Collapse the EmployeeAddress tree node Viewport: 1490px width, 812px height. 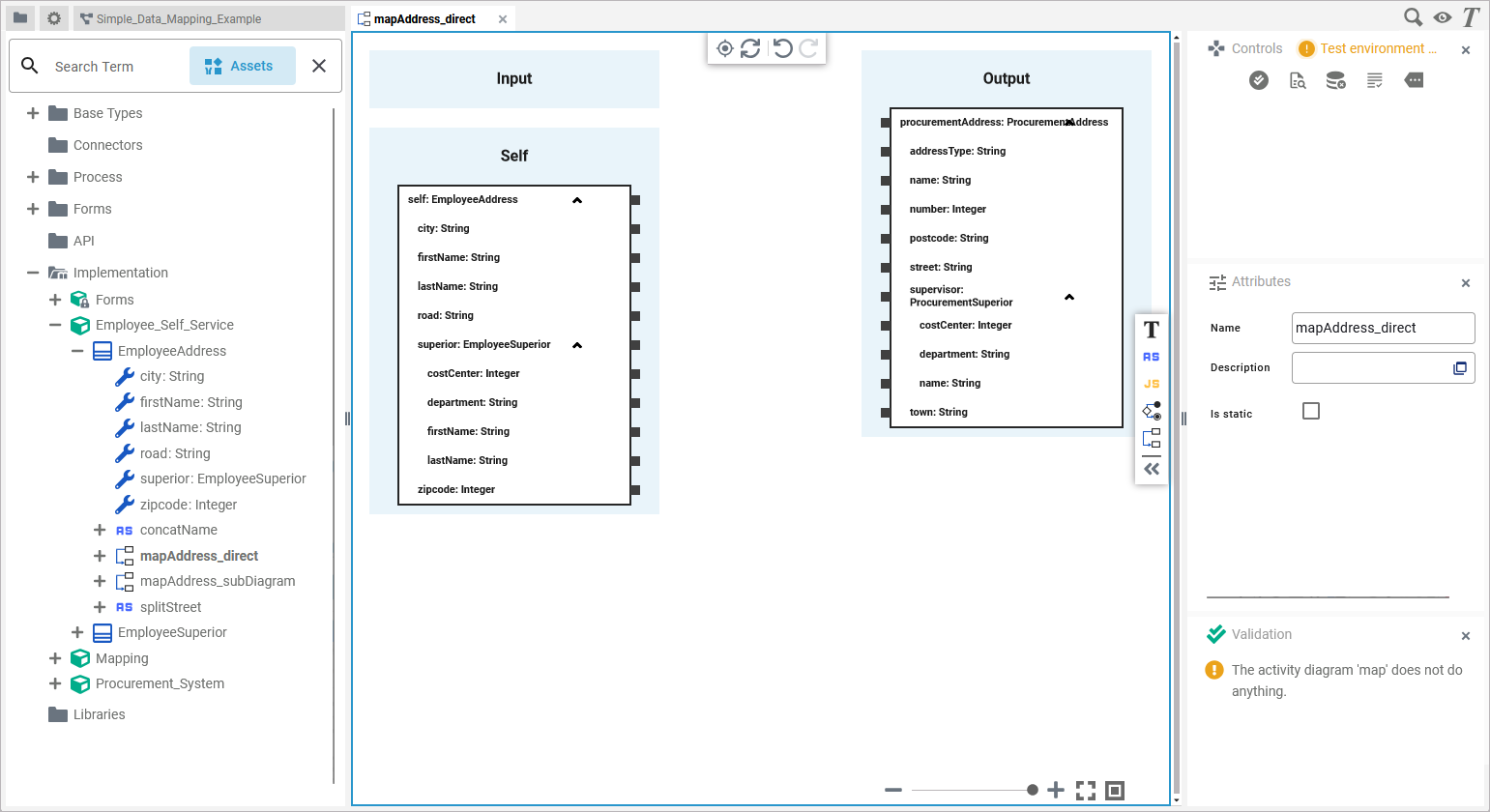(77, 351)
